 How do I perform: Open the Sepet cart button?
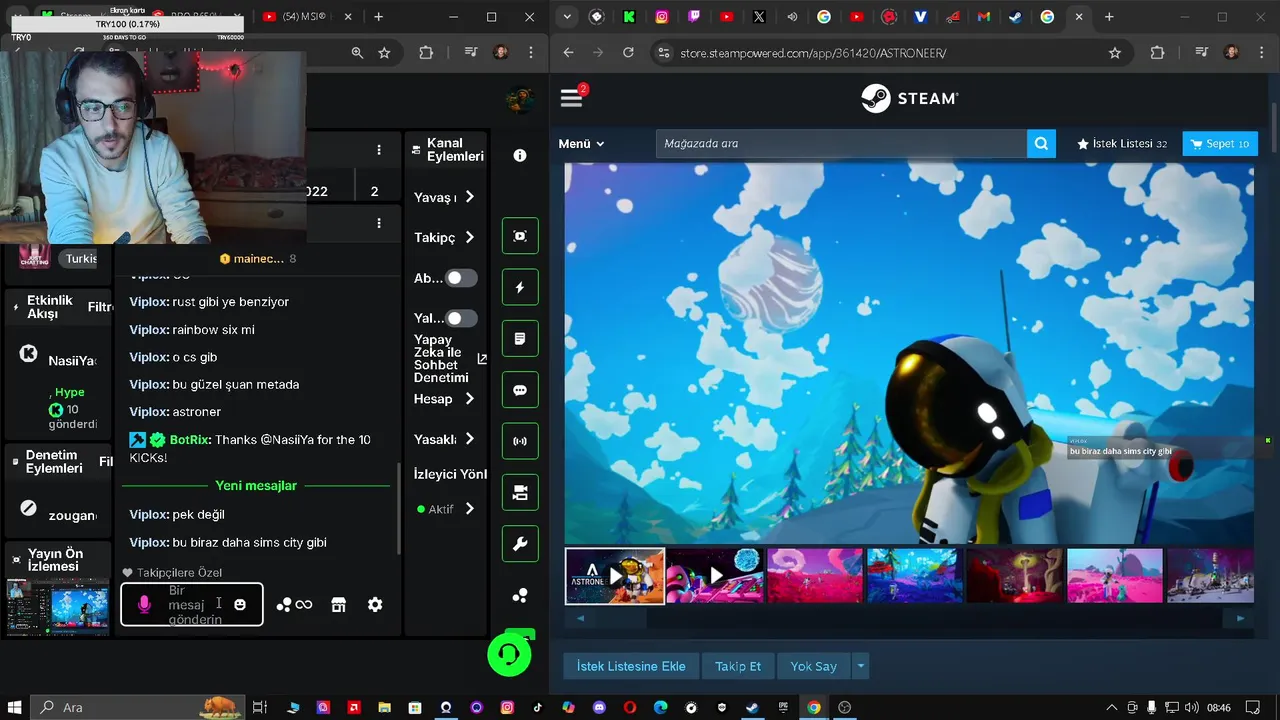tap(1220, 144)
